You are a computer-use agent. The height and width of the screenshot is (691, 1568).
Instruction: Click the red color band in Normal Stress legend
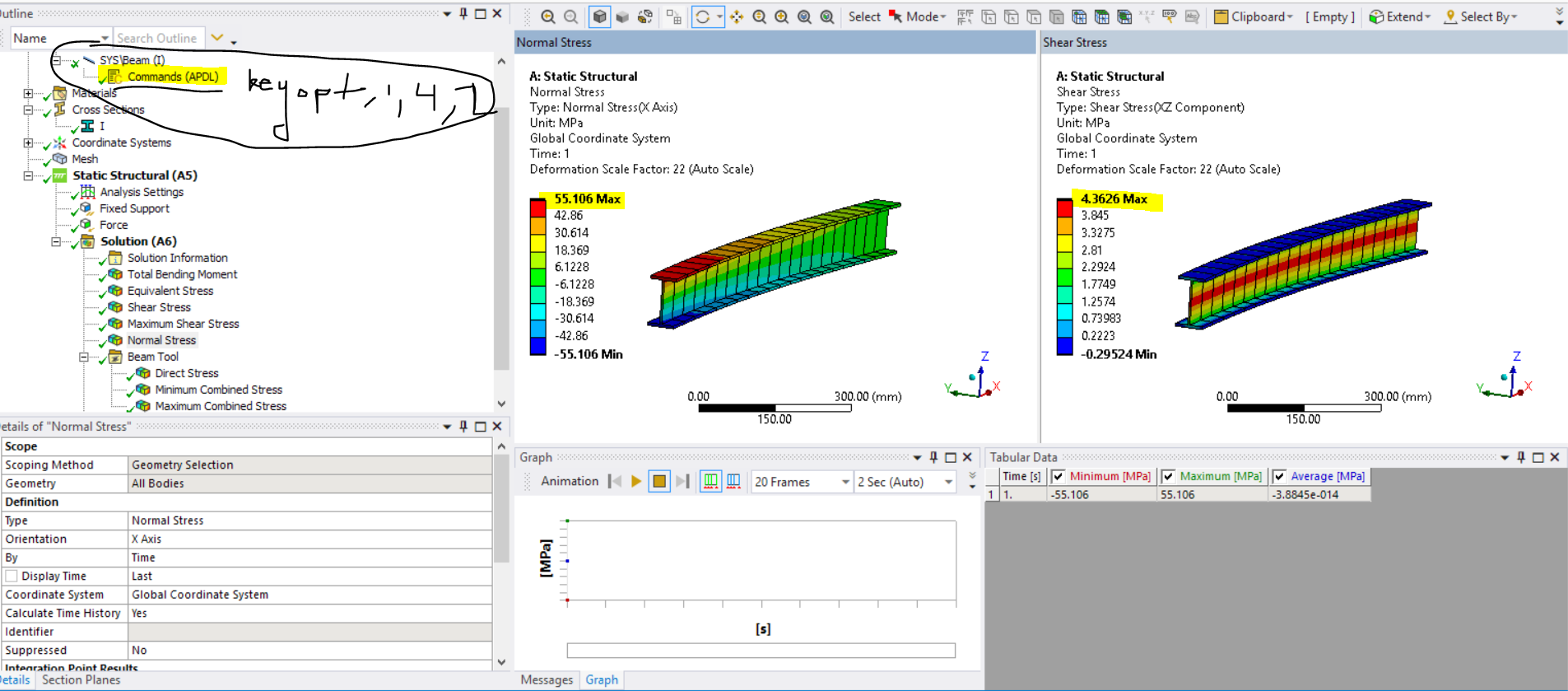538,208
